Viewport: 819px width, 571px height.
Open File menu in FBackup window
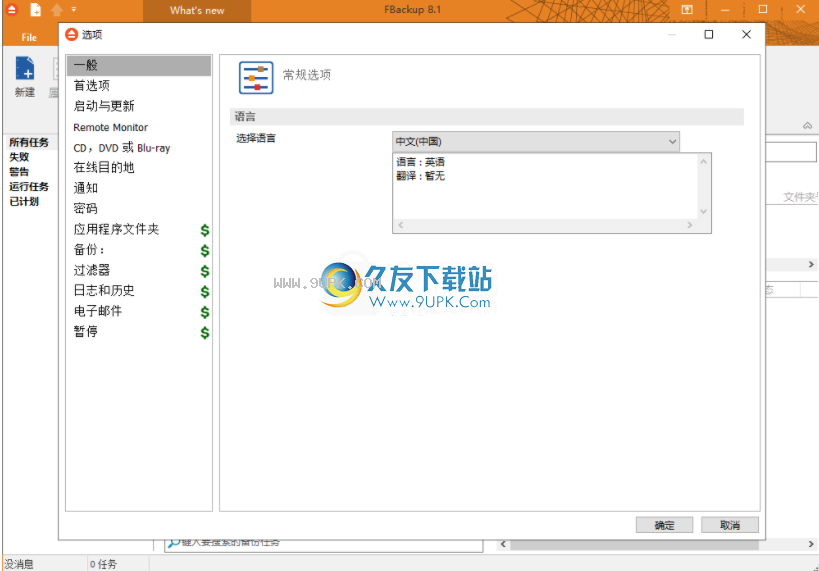coord(29,37)
